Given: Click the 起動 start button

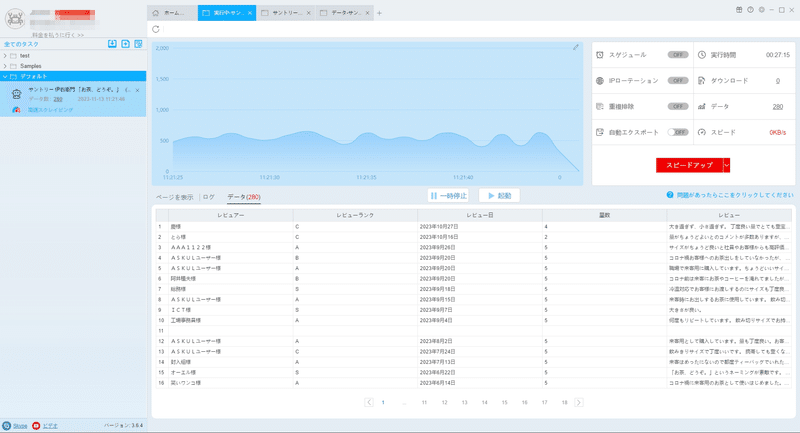Looking at the screenshot, I should [x=499, y=195].
